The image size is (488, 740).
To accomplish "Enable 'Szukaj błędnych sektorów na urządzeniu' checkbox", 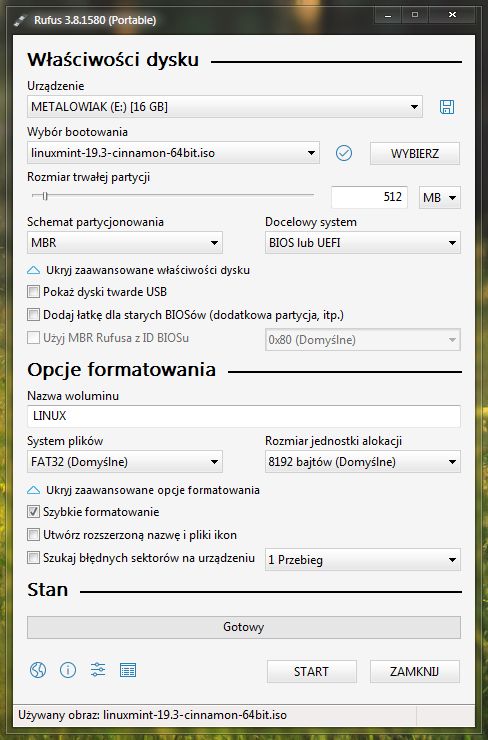I will point(33,558).
